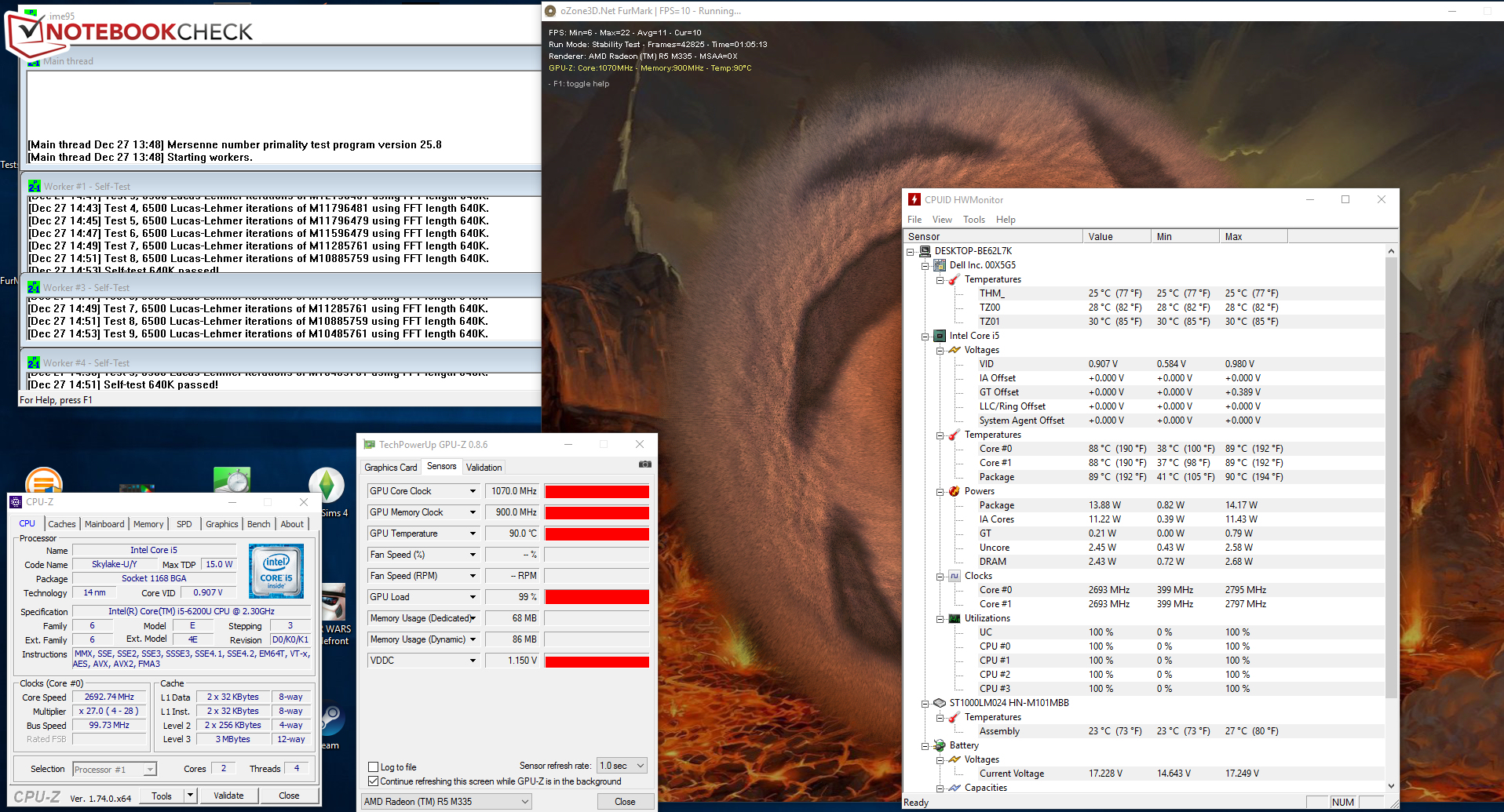Open the AMD Radeon R5 M335 selector
1504x812 pixels.
click(446, 802)
